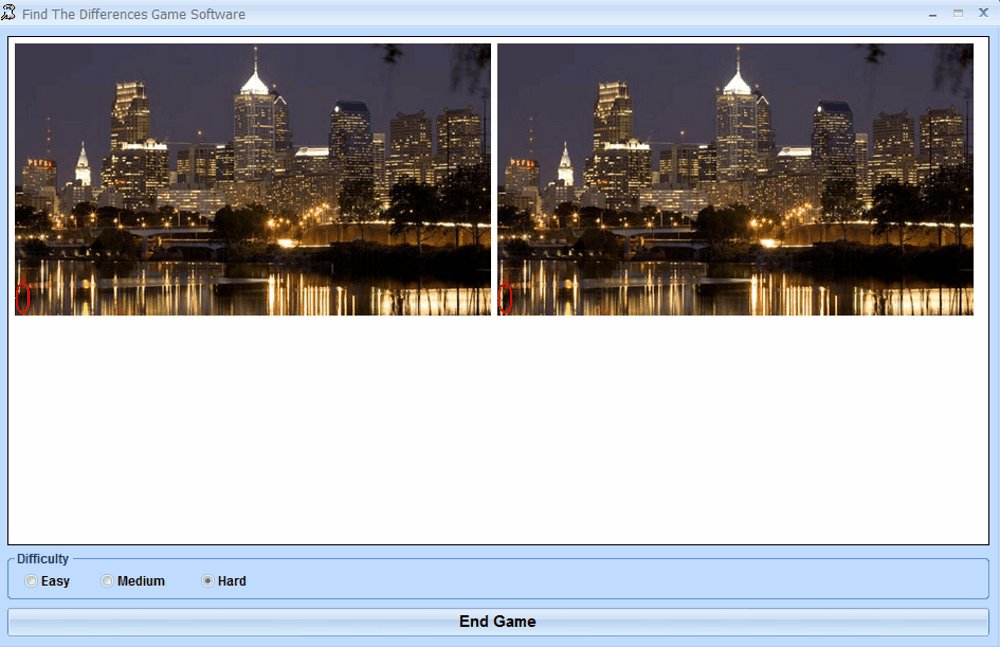The height and width of the screenshot is (647, 1000).
Task: Select the Hard difficulty radio button
Action: click(x=207, y=581)
